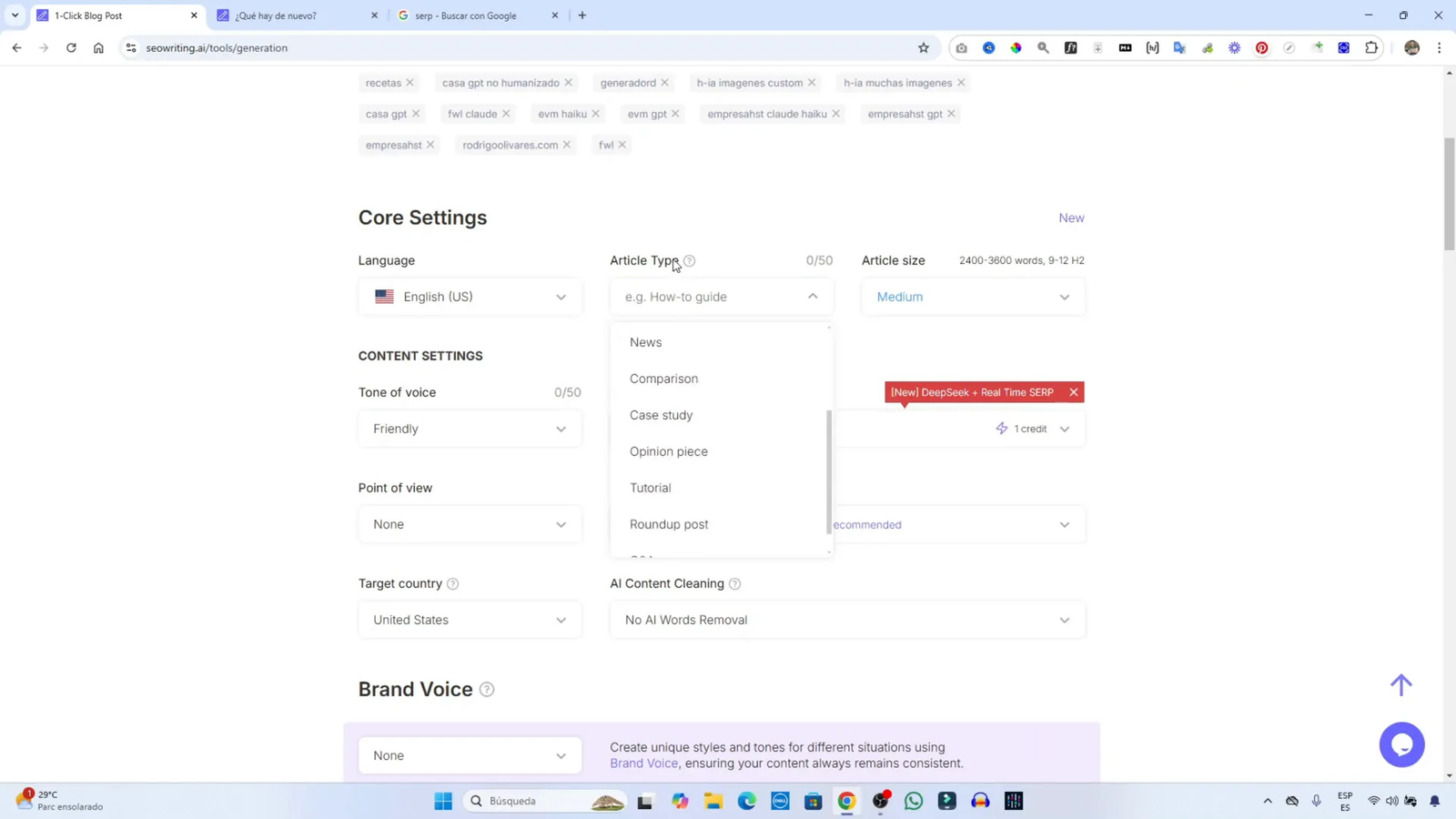Choose 'Roundup post' article type option
The image size is (1456, 819).
click(669, 524)
